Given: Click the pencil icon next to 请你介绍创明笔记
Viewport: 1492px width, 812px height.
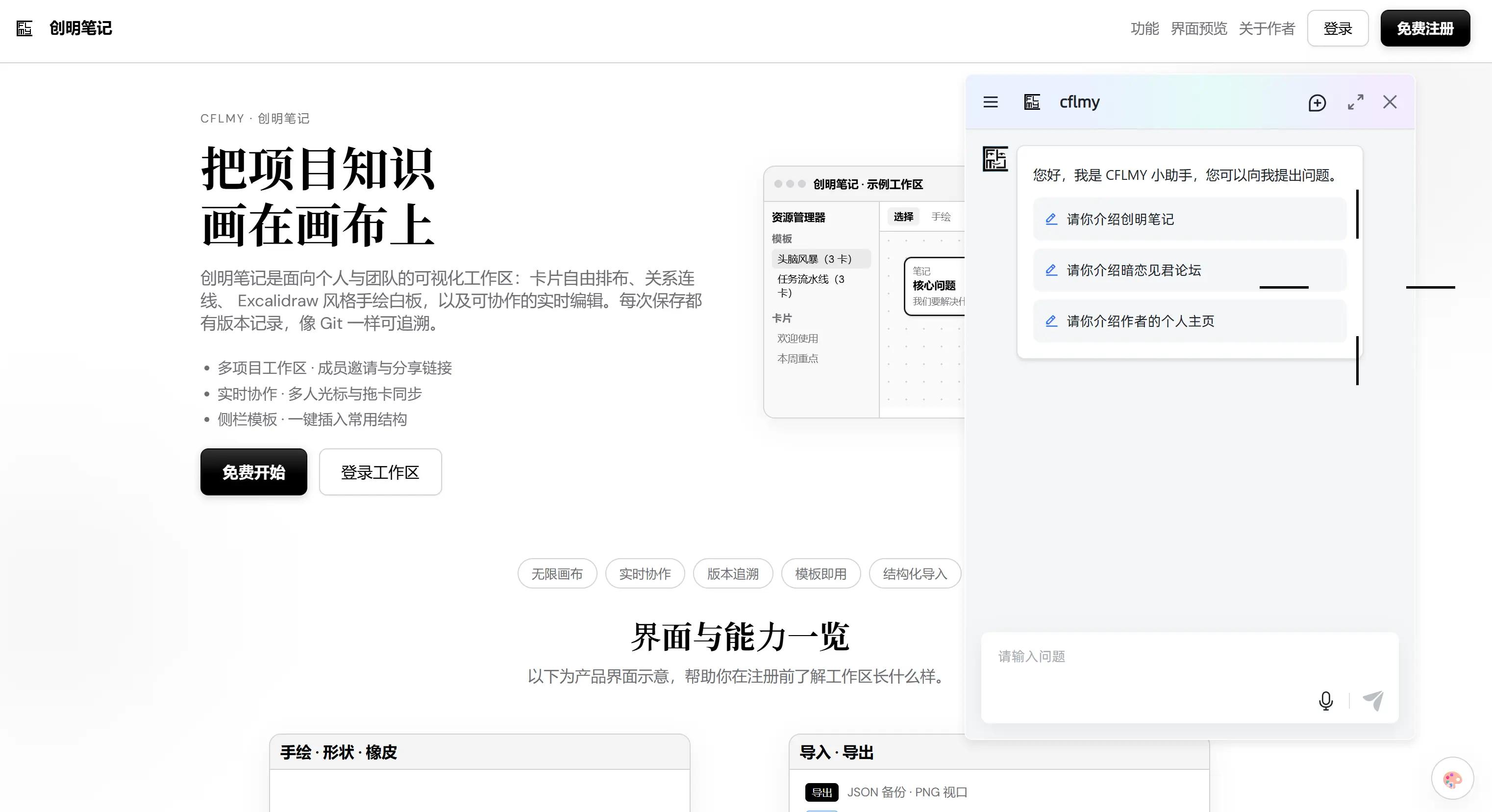Looking at the screenshot, I should [1051, 219].
